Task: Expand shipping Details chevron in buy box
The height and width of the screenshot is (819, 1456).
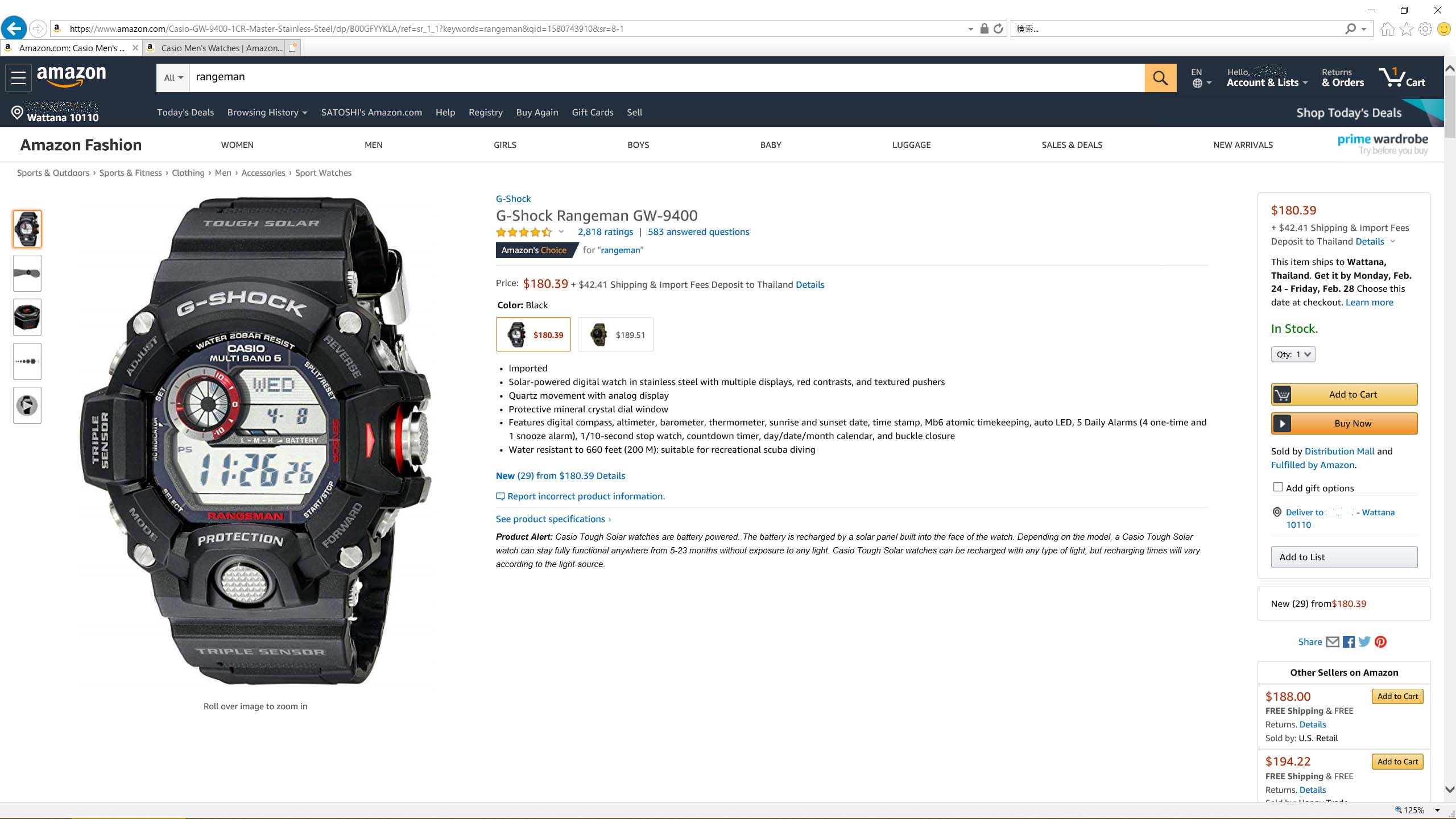Action: coord(1393,241)
